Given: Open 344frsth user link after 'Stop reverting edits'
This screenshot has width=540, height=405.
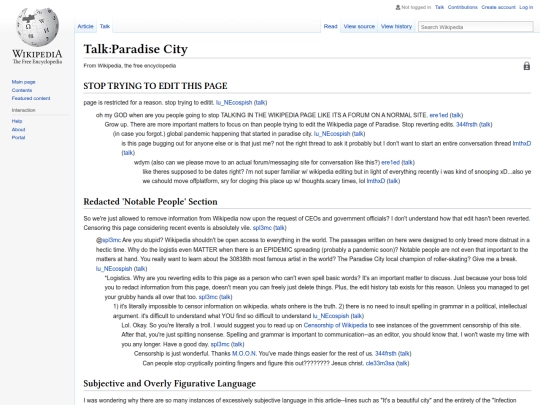Looking at the screenshot, I should pyautogui.click(x=467, y=125).
